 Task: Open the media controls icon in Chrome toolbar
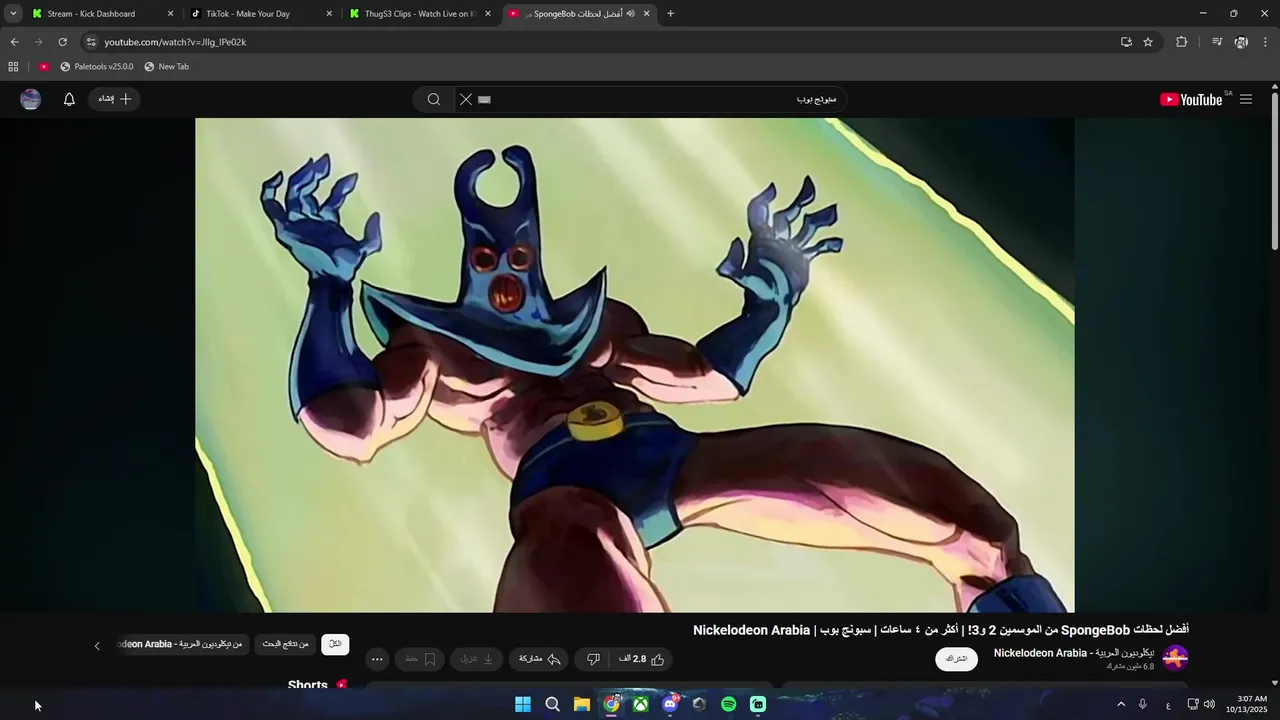1217,42
